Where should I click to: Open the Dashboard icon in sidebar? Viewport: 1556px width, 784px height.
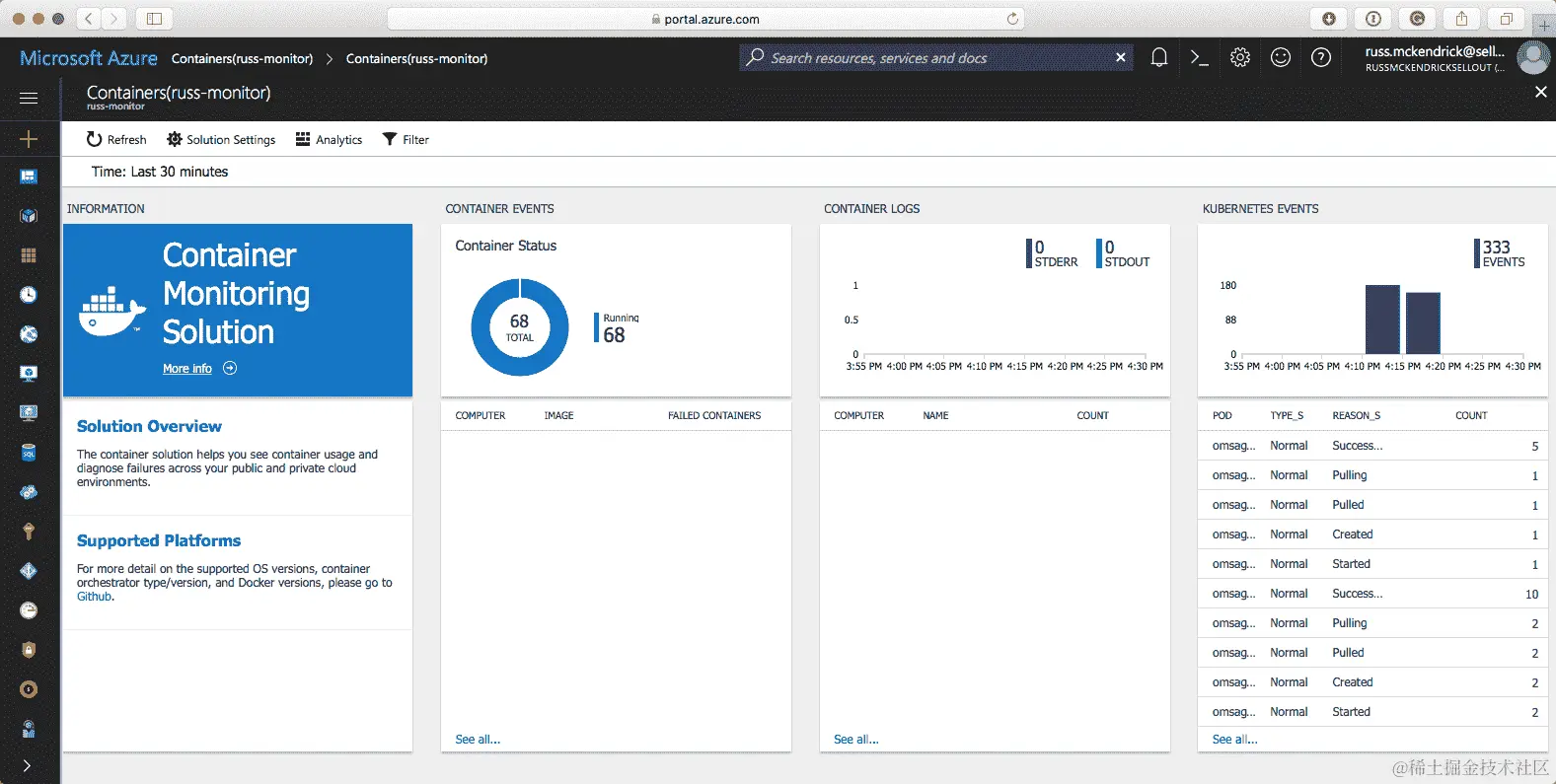tap(29, 177)
